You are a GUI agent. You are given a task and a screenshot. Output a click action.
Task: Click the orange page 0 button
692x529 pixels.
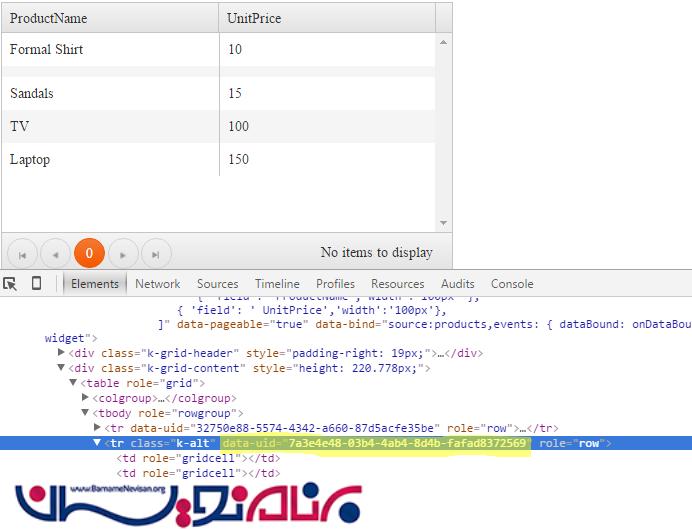[89, 253]
